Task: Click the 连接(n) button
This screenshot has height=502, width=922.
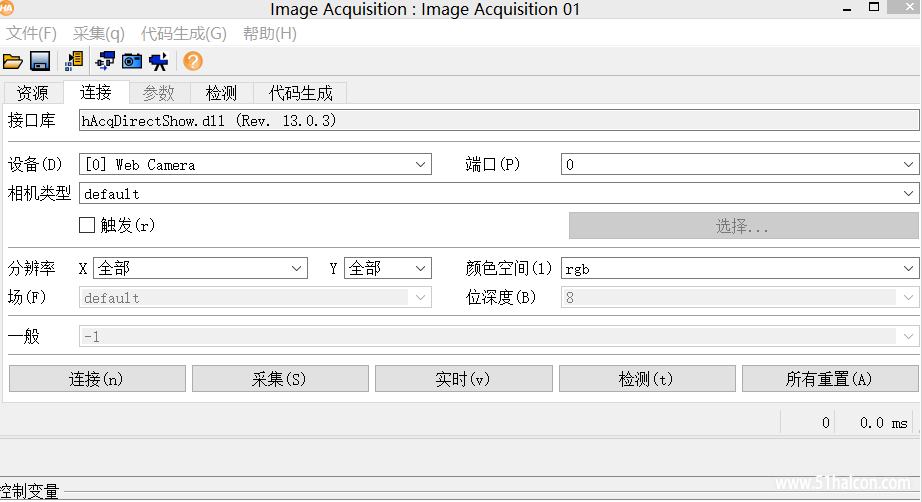Action: coord(97,379)
